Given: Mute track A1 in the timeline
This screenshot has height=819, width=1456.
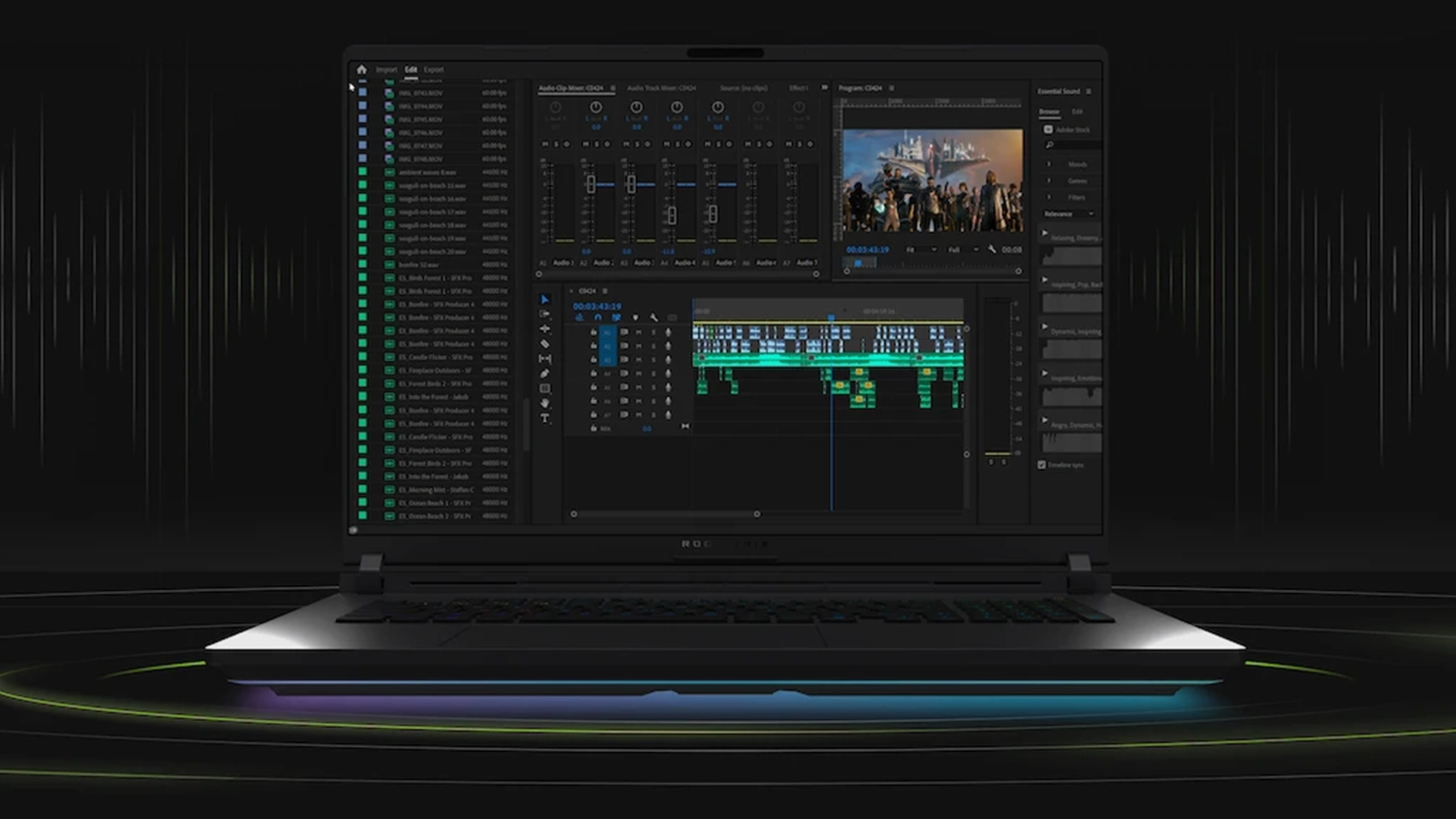Looking at the screenshot, I should (x=639, y=332).
